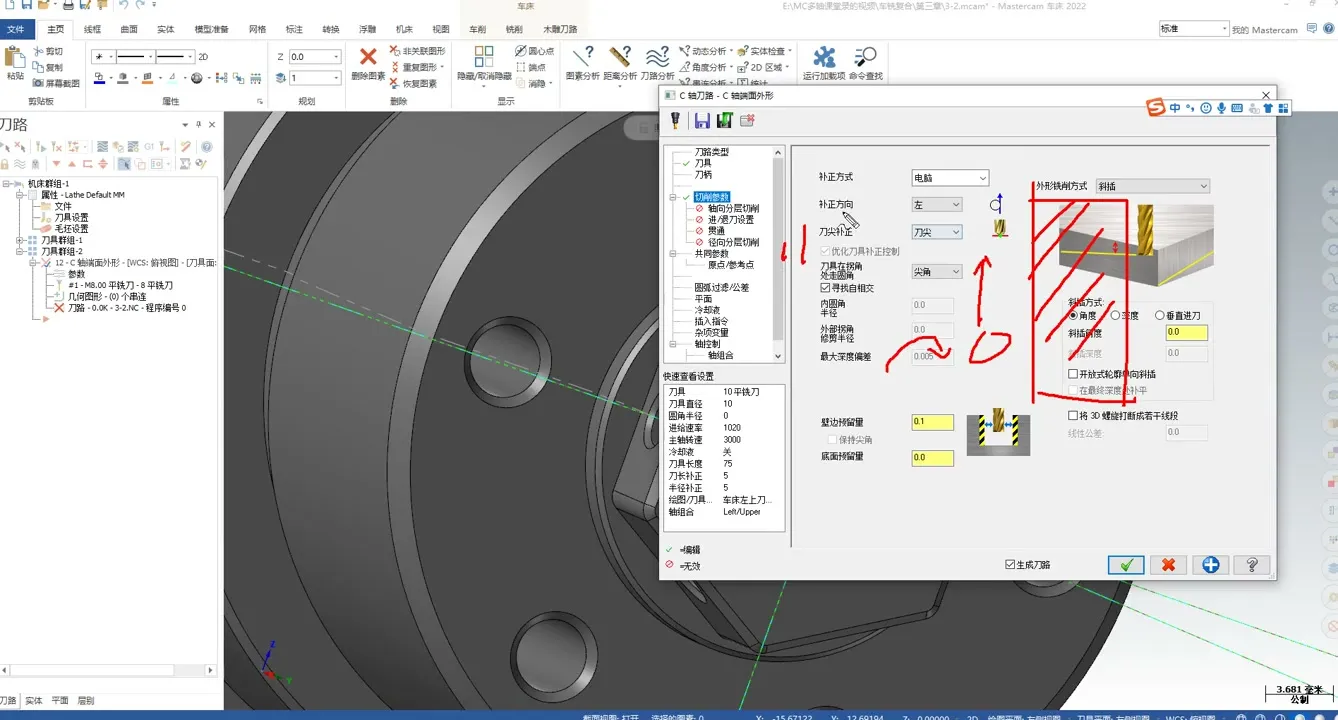The image size is (1338, 720).
Task: Click 运行加载项 add-in icon
Action: tap(824, 58)
